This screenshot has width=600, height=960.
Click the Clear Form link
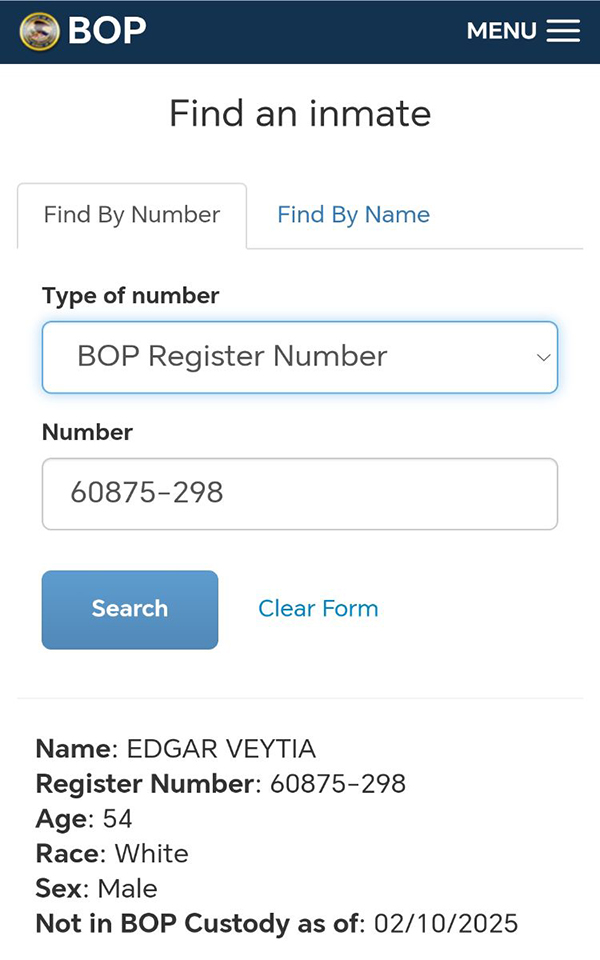(x=318, y=608)
